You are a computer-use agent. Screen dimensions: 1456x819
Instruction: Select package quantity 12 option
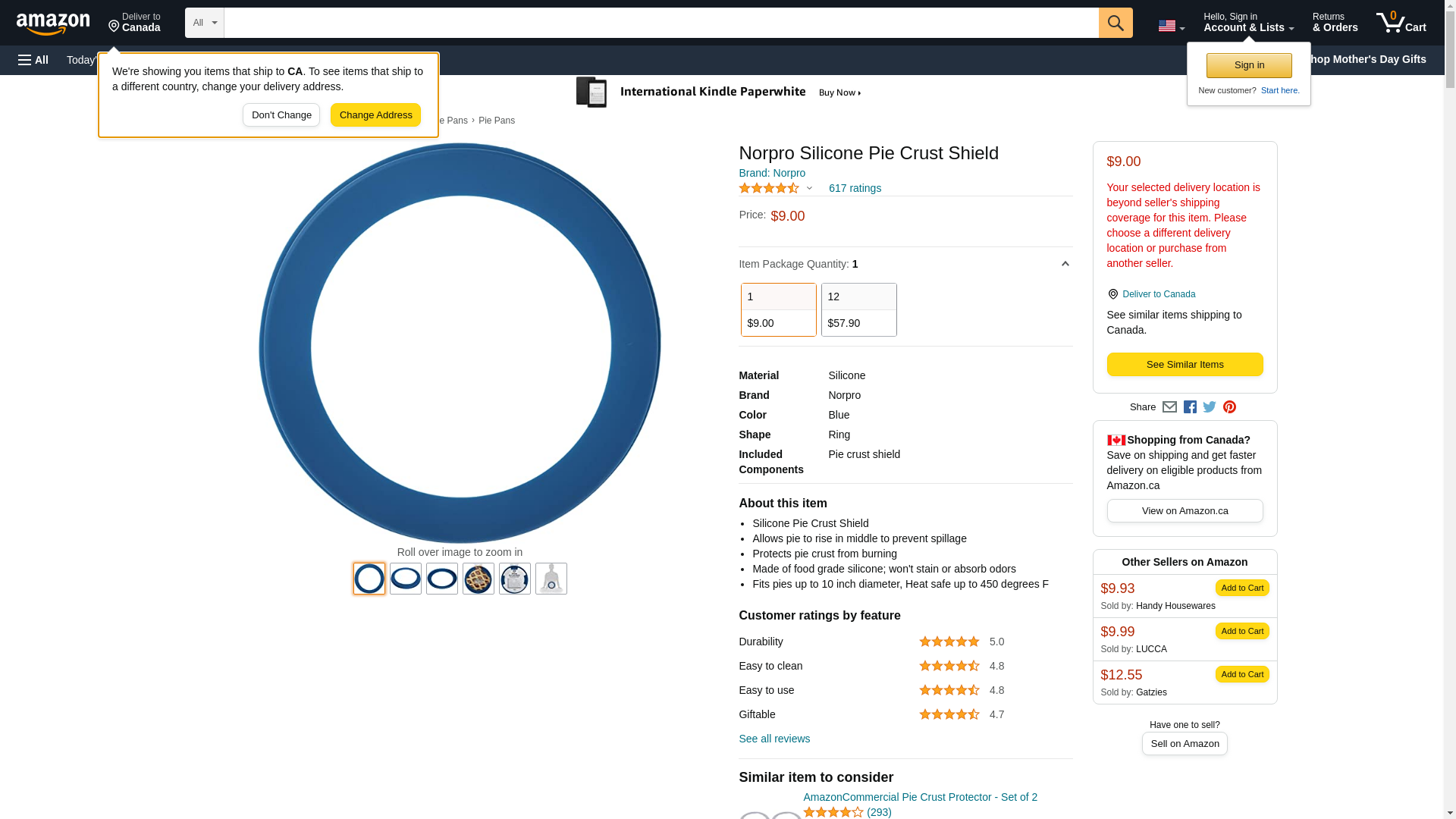(x=858, y=309)
